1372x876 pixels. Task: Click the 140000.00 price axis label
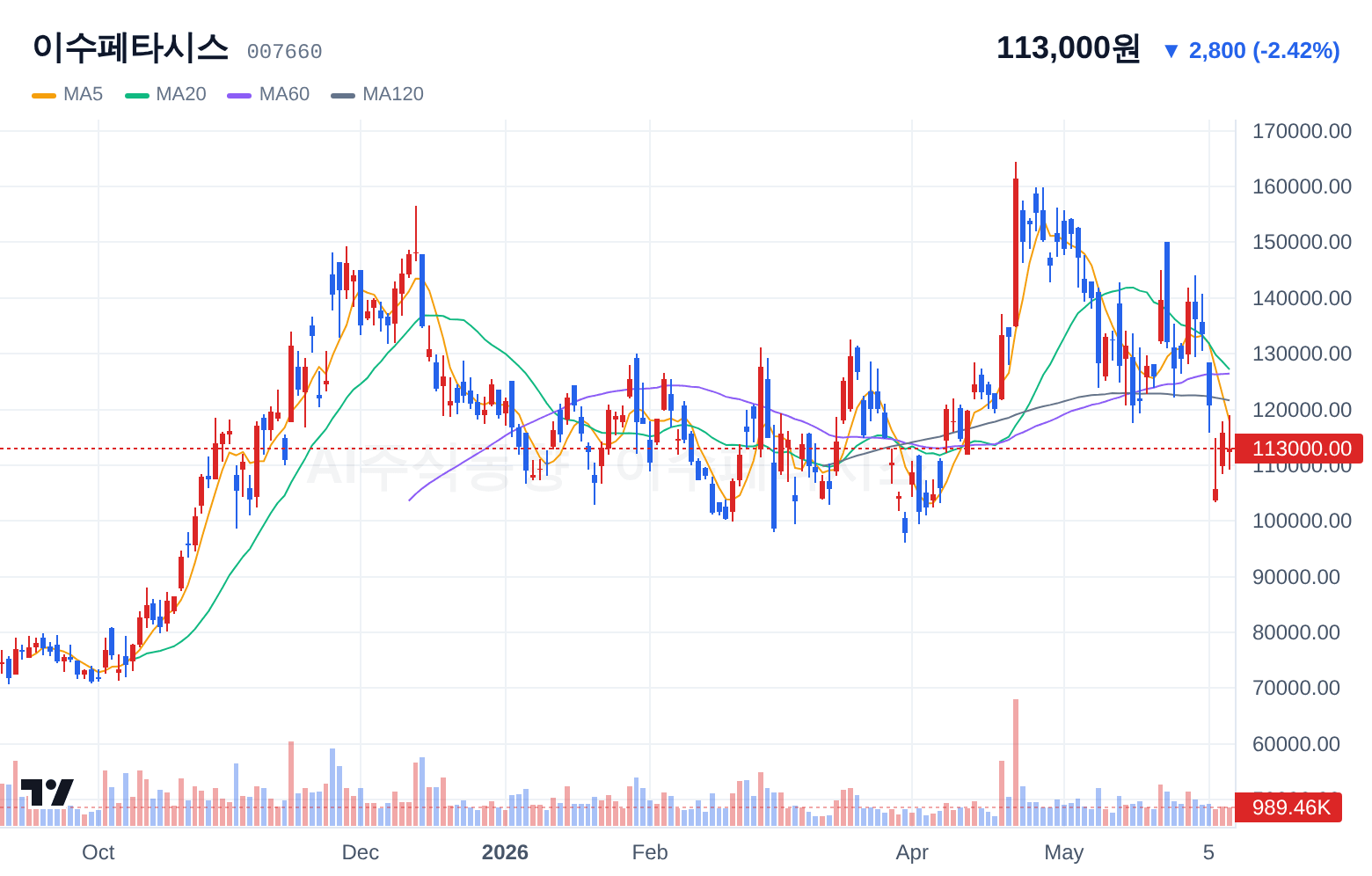(1302, 298)
